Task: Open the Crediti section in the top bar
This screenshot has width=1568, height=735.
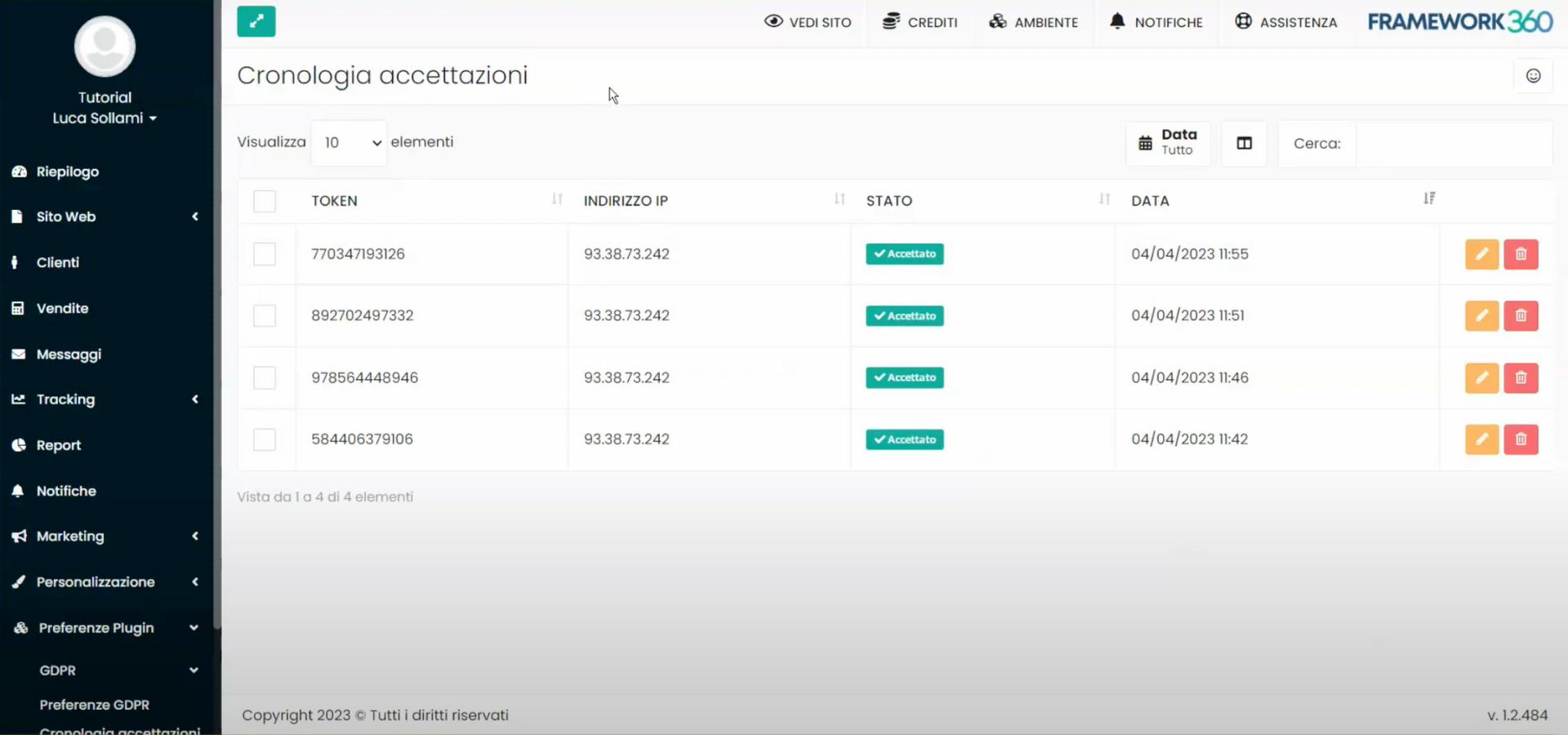Action: 920,22
